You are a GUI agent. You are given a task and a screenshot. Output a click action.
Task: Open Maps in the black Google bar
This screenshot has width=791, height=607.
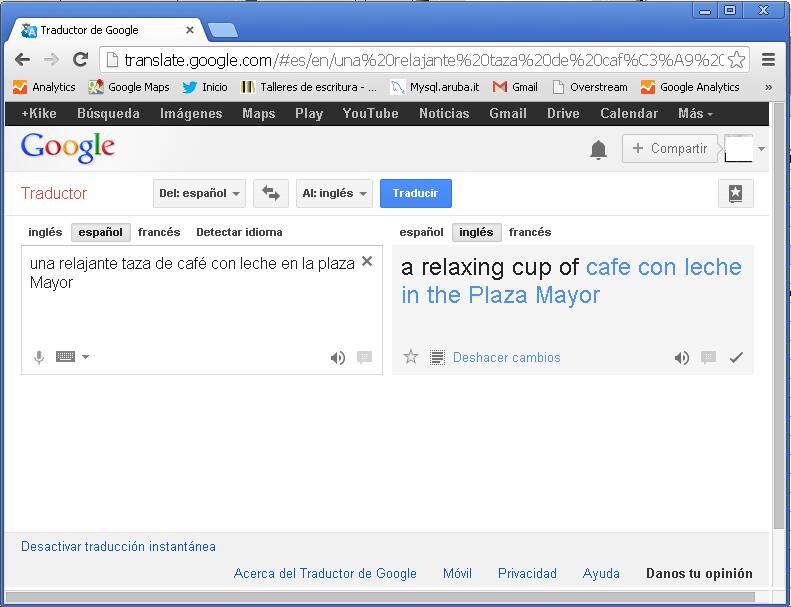click(x=258, y=114)
